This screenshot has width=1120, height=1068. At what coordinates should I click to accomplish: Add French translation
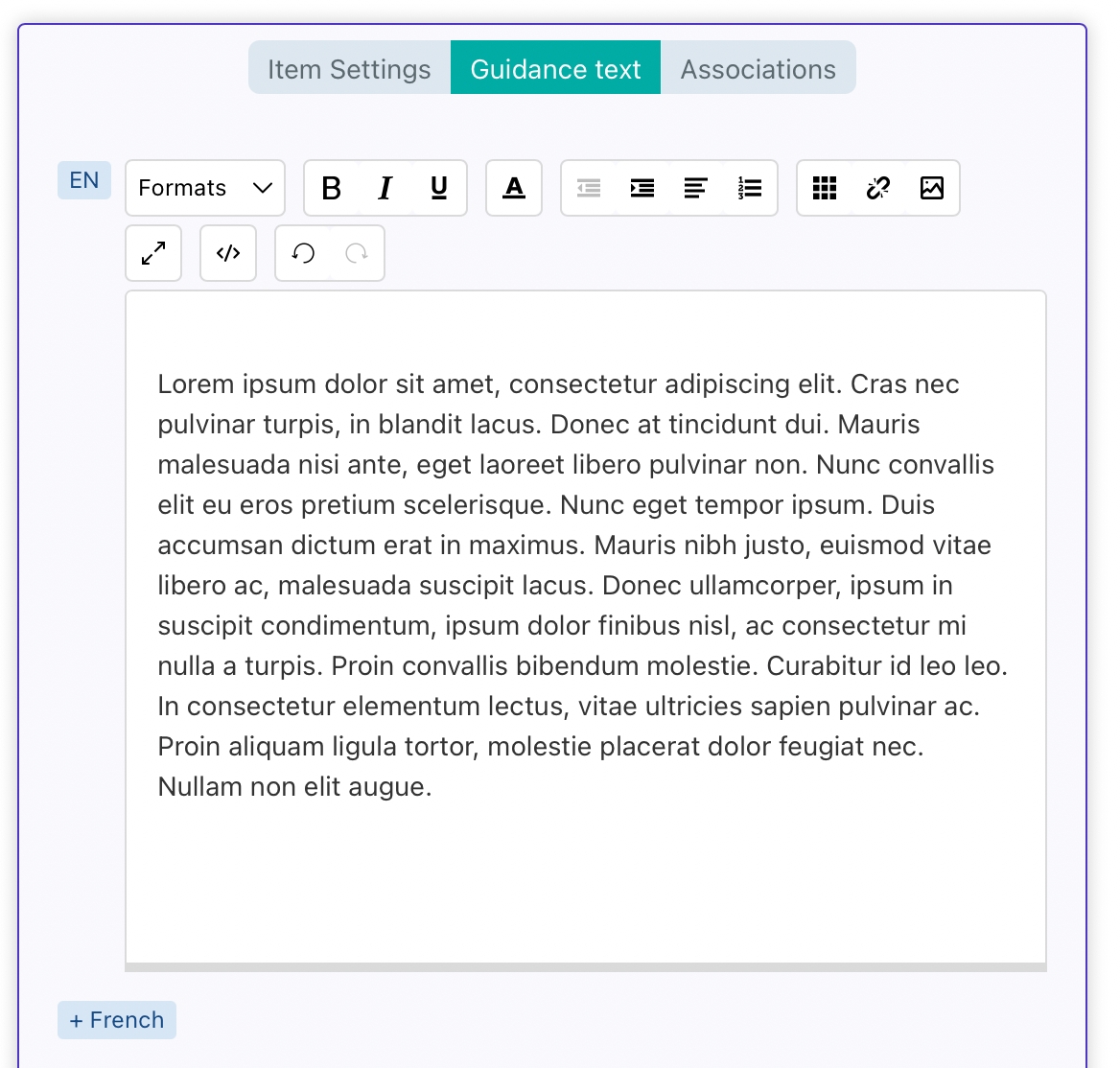coord(117,1019)
